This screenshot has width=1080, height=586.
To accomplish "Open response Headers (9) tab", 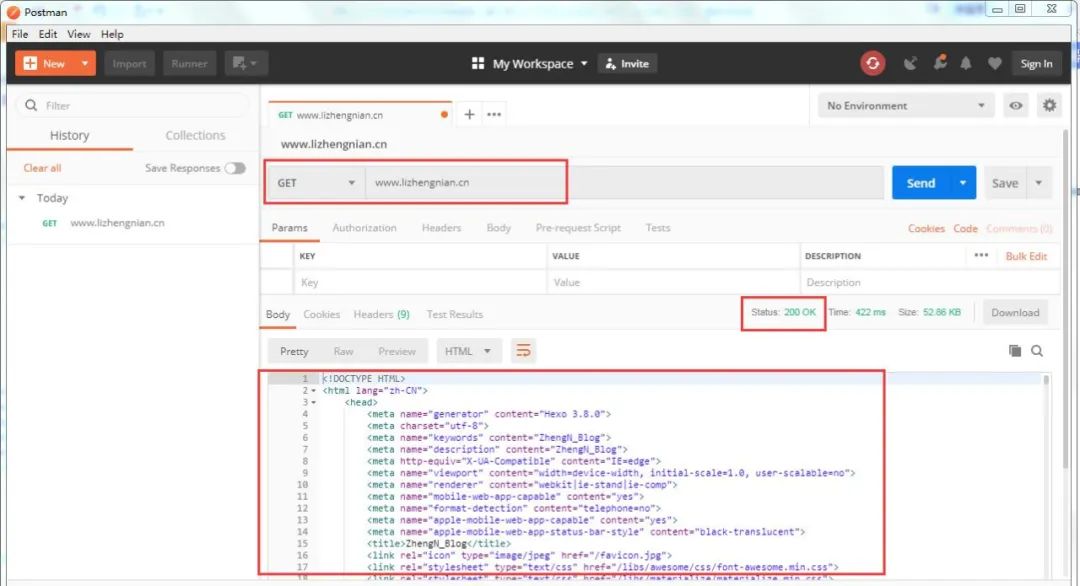I will 382,314.
